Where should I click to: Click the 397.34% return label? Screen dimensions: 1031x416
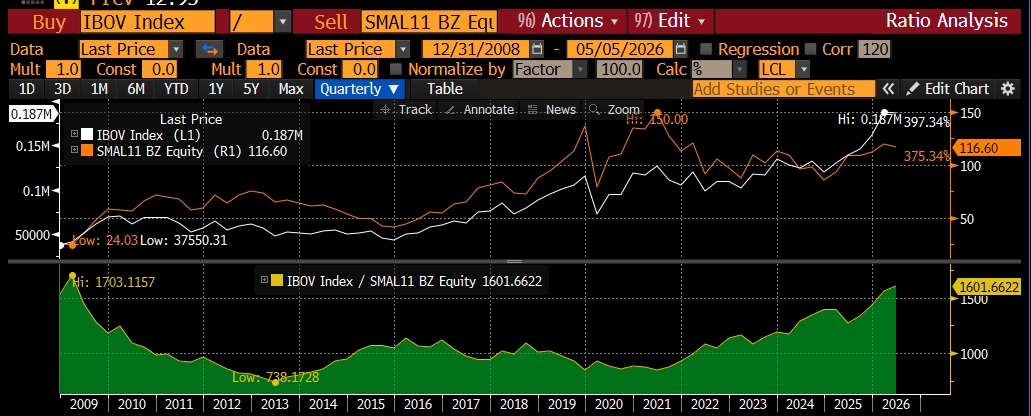pyautogui.click(x=927, y=122)
